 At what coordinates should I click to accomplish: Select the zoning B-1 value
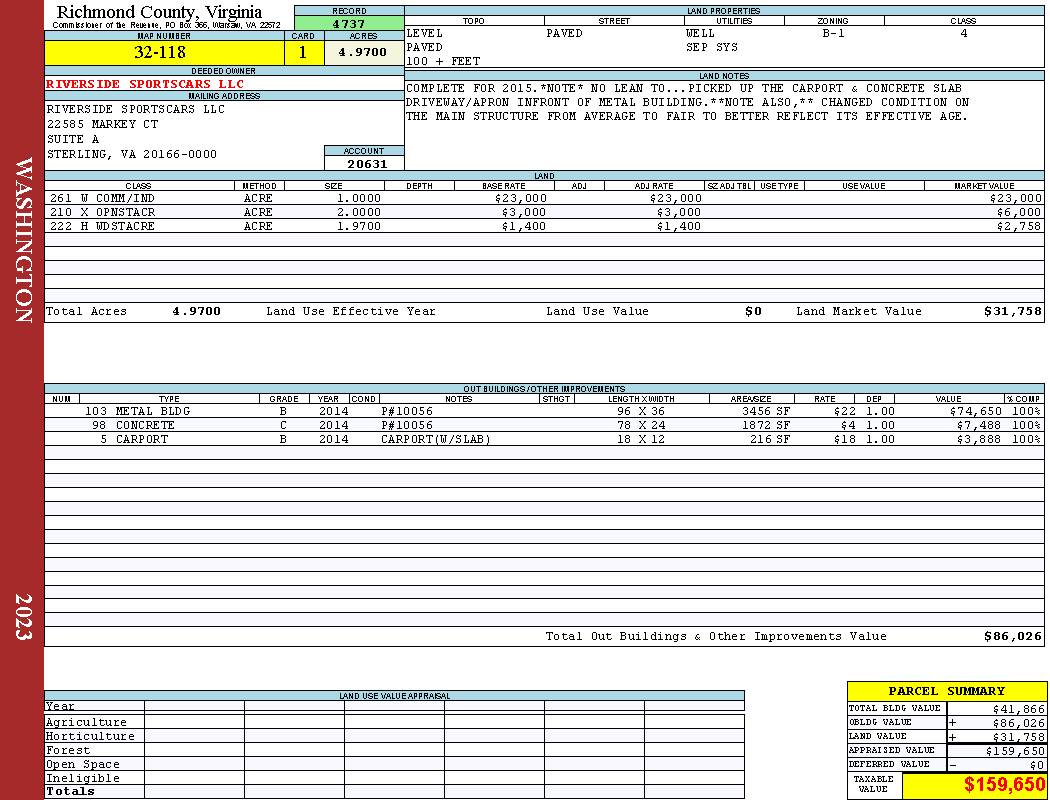point(834,33)
